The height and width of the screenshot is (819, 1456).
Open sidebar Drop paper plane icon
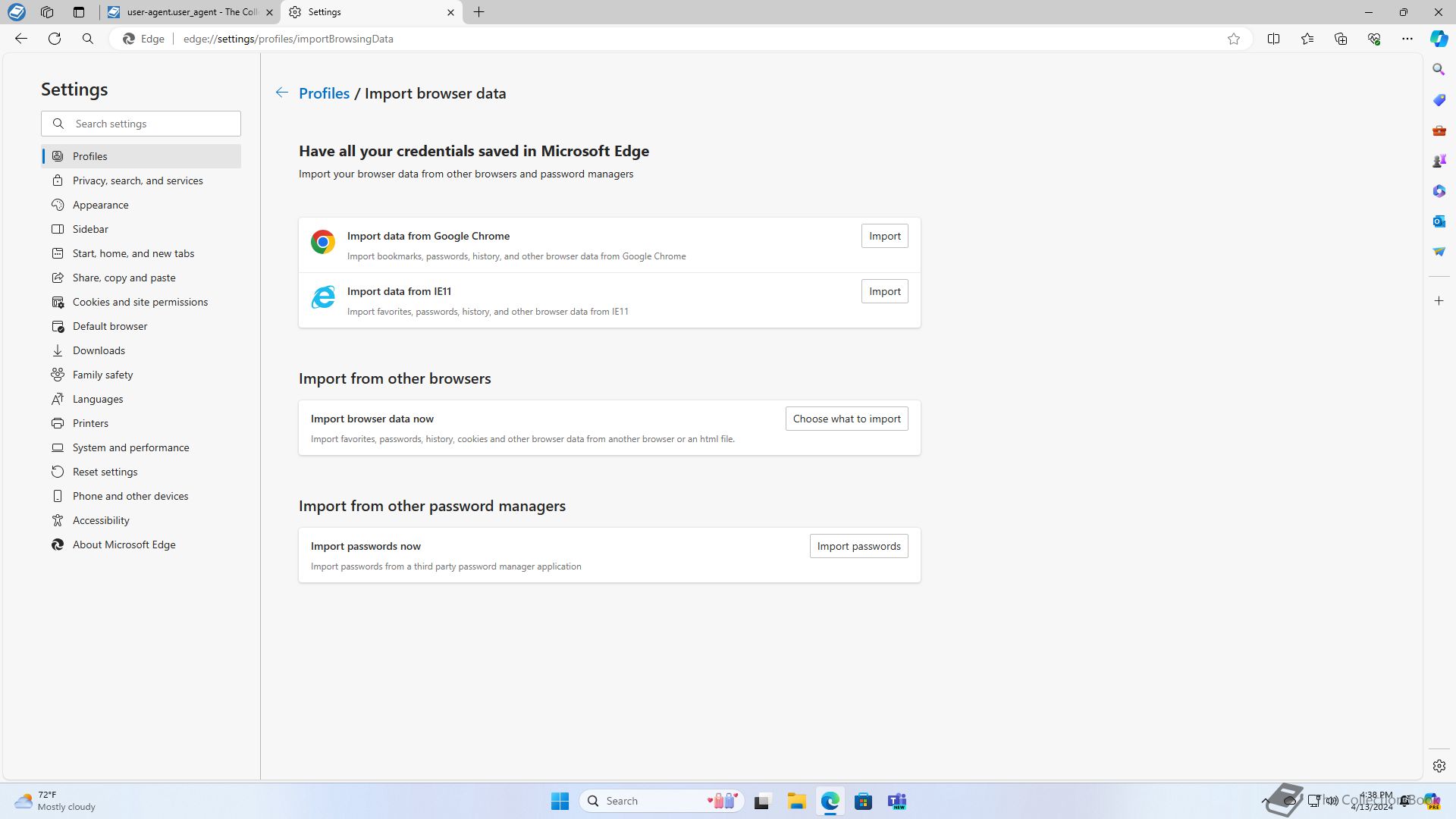1439,252
